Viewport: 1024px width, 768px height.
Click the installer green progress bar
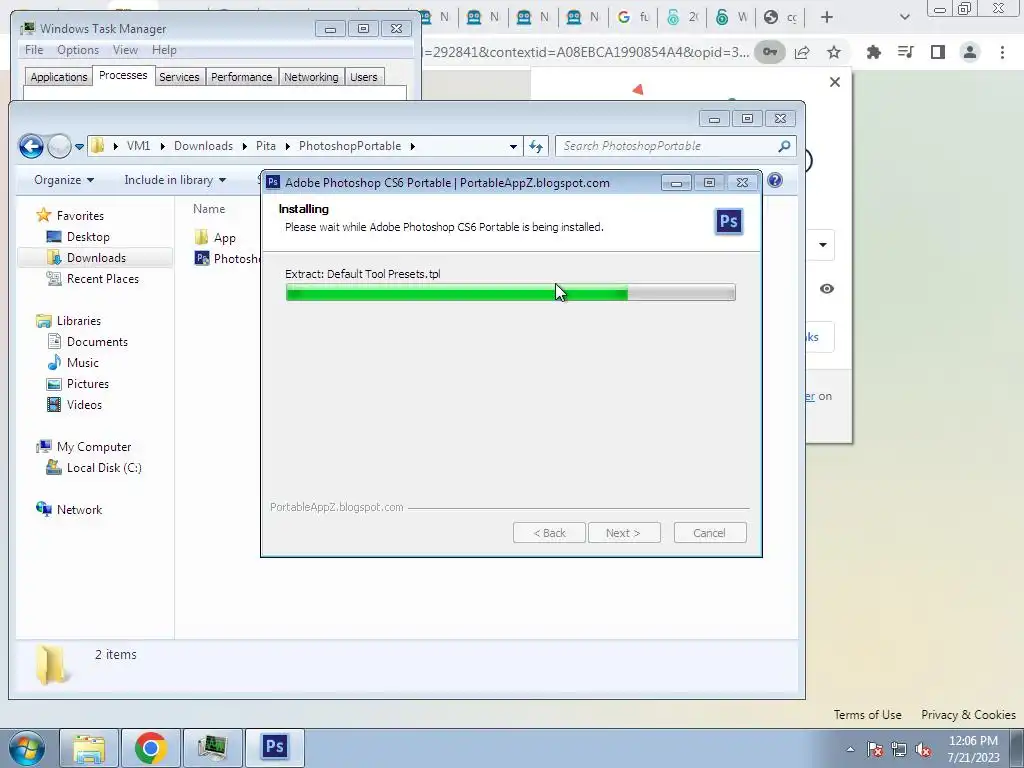[511, 293]
